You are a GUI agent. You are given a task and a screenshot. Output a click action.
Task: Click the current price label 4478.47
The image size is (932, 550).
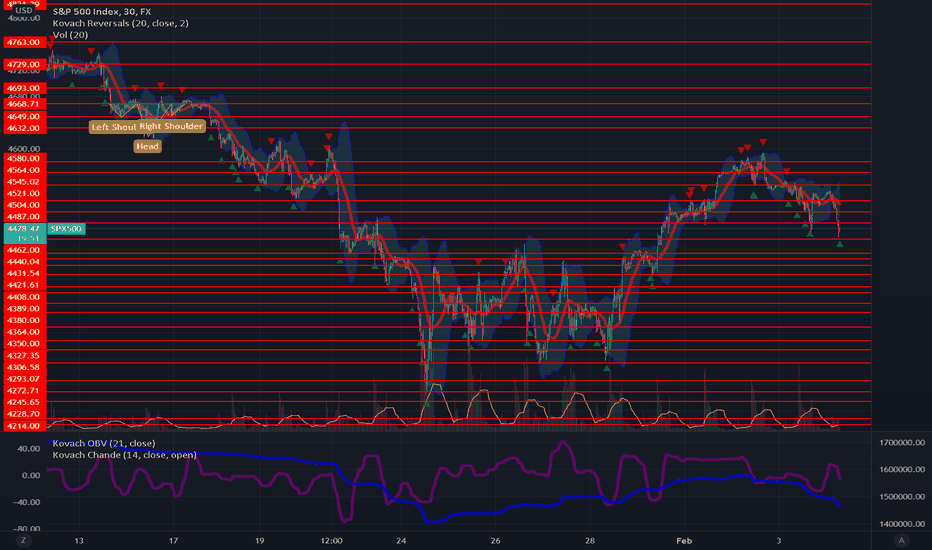24,229
